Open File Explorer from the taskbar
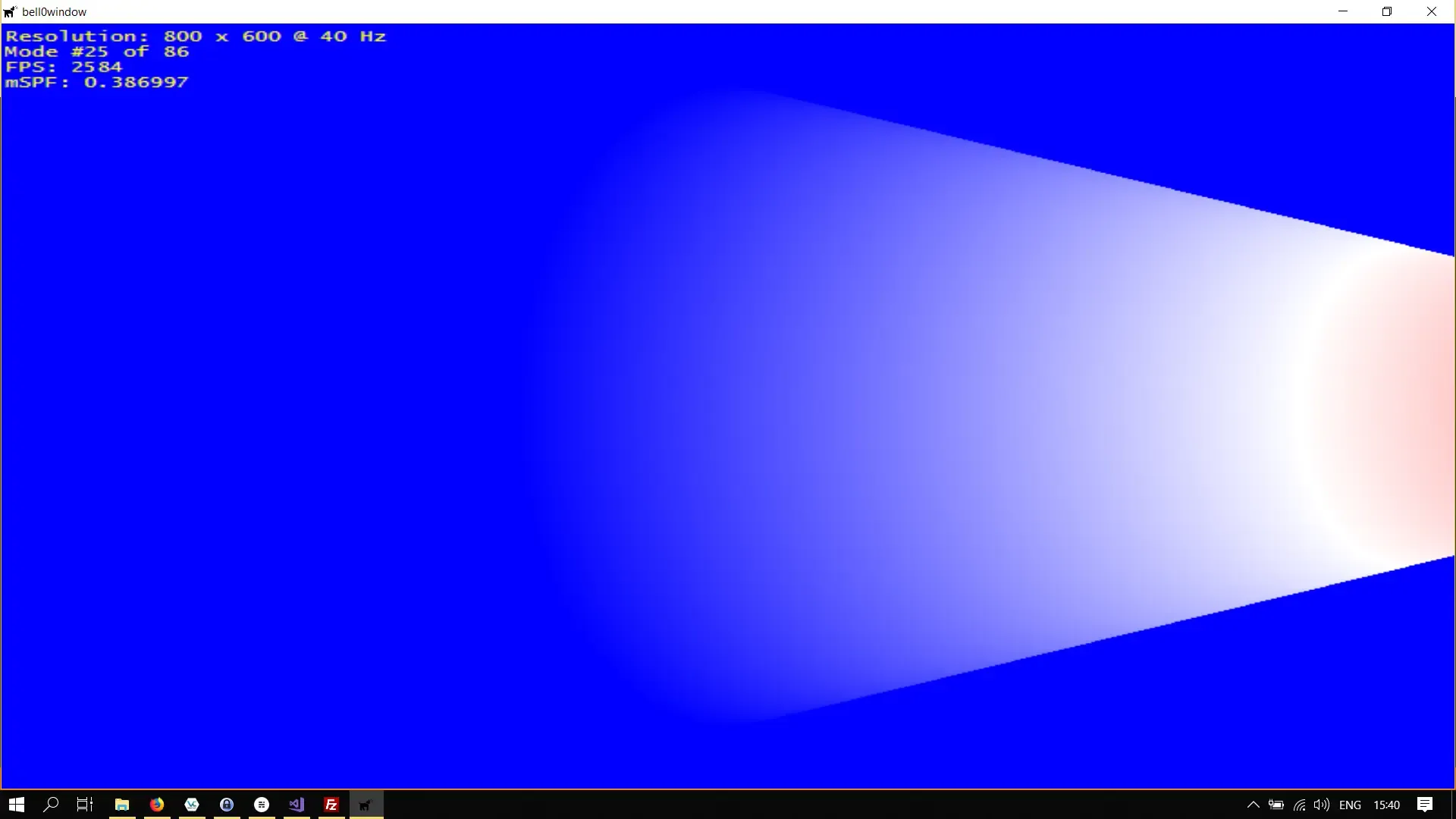 pyautogui.click(x=121, y=805)
